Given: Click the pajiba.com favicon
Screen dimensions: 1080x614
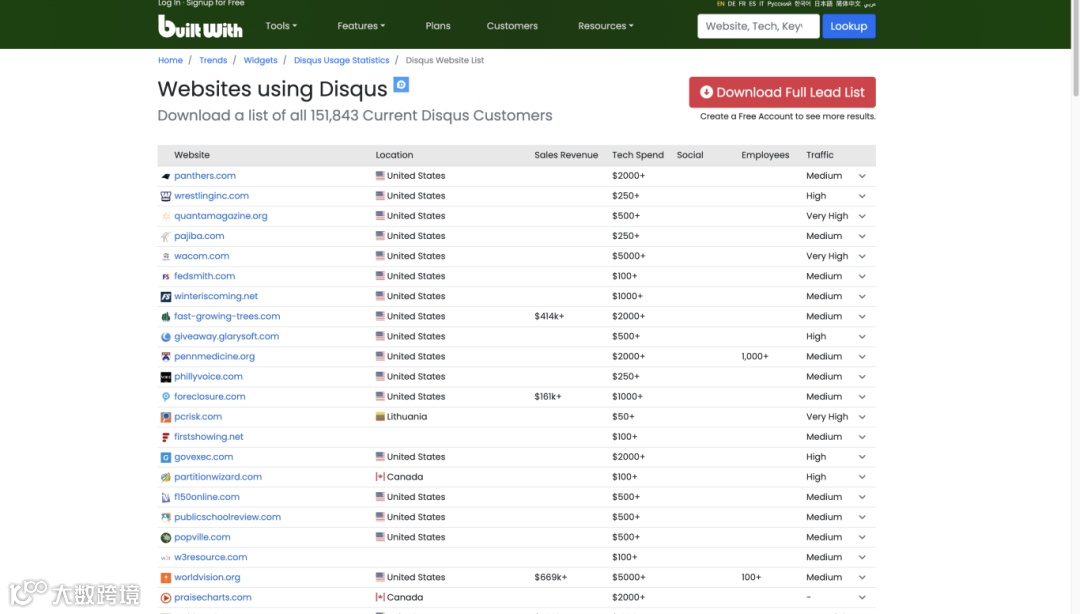Looking at the screenshot, I should (165, 236).
